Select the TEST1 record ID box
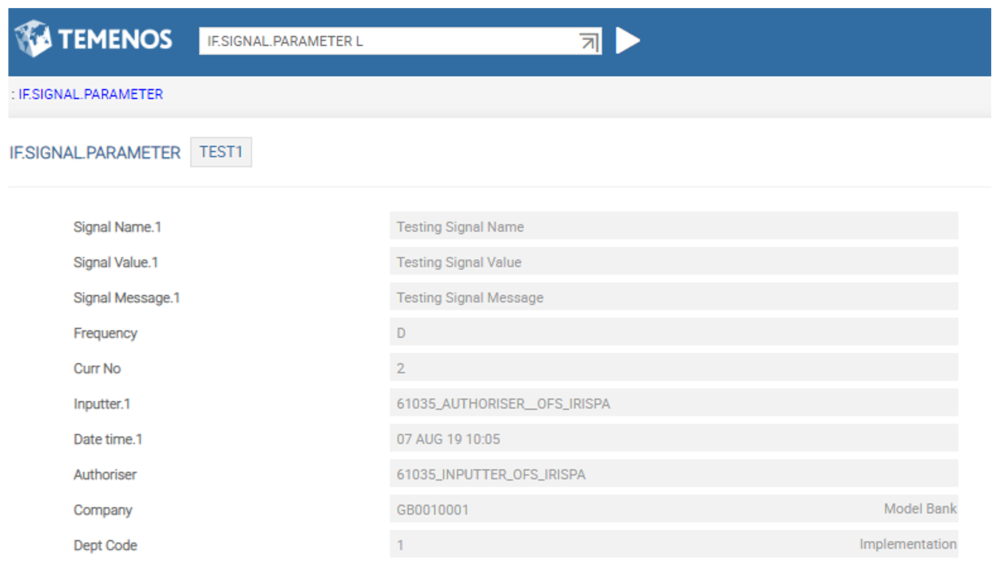The width and height of the screenshot is (1005, 570). pos(221,152)
